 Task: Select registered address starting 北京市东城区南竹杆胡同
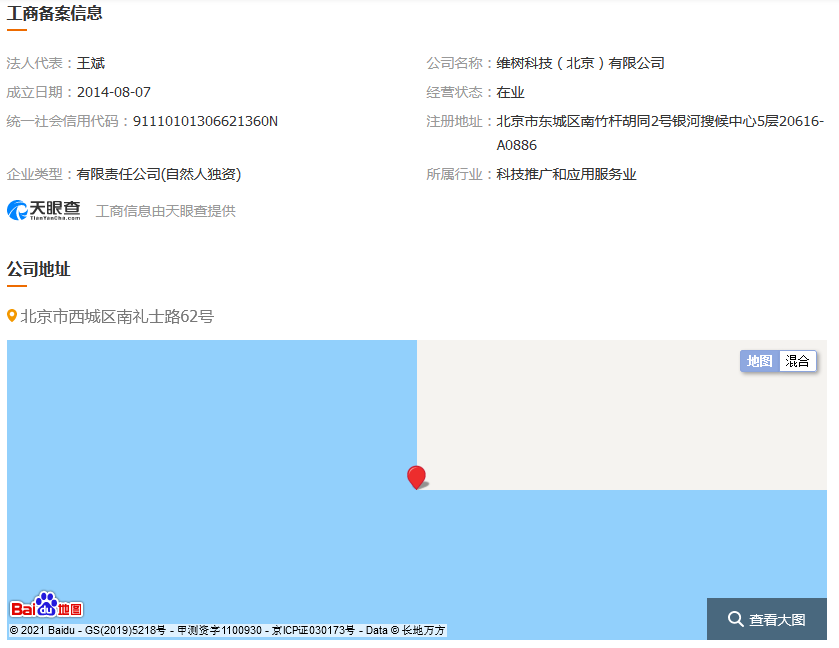(x=660, y=133)
